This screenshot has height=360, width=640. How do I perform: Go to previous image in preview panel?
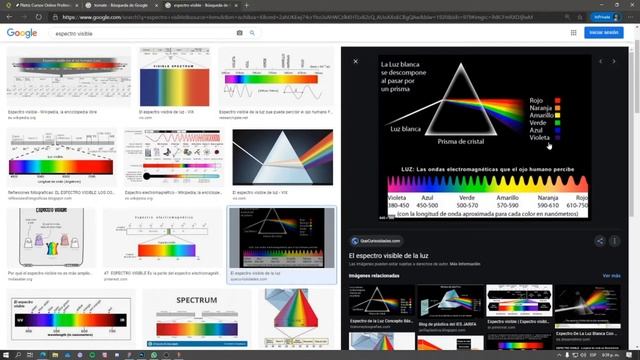600,61
